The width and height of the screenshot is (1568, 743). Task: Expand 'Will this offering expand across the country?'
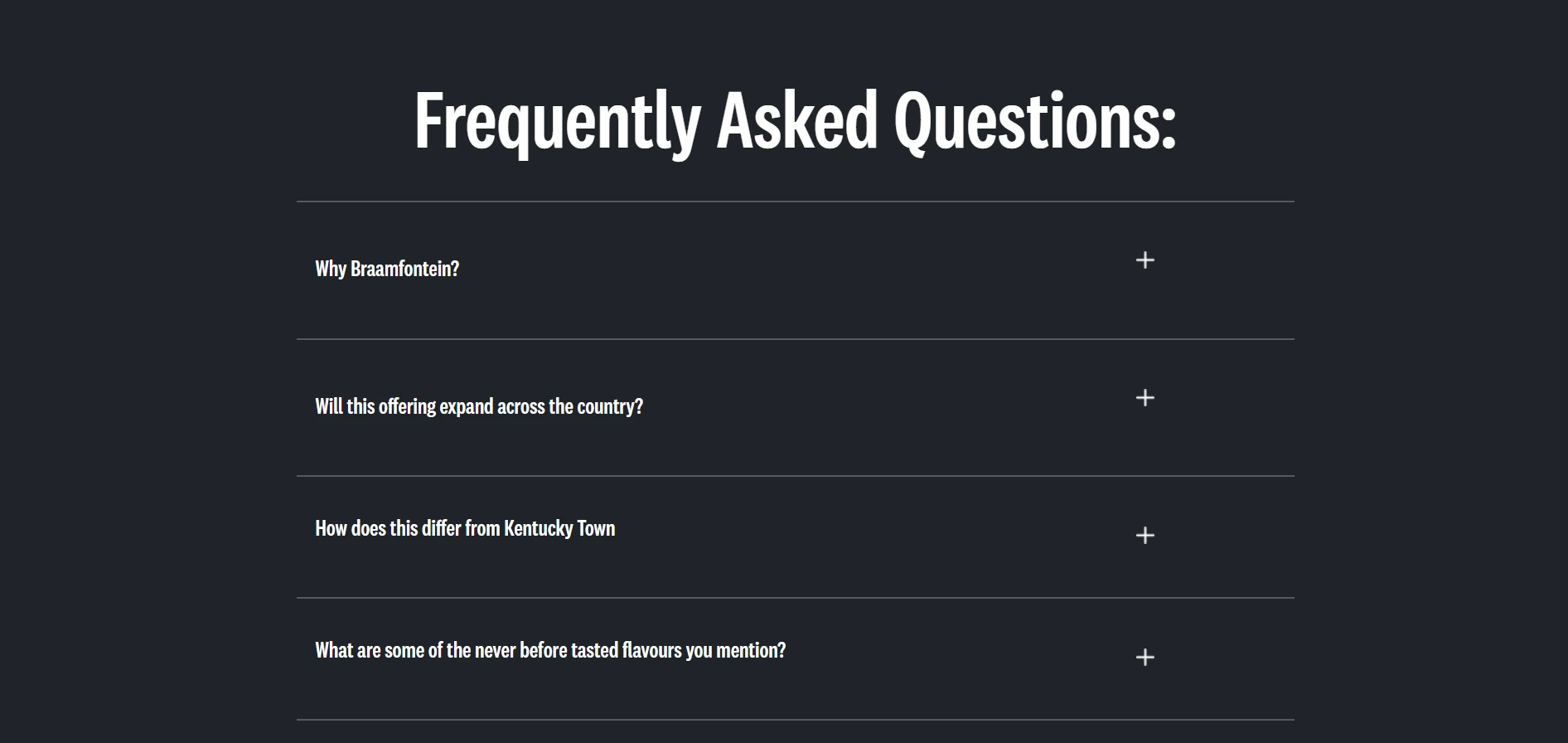(x=478, y=406)
